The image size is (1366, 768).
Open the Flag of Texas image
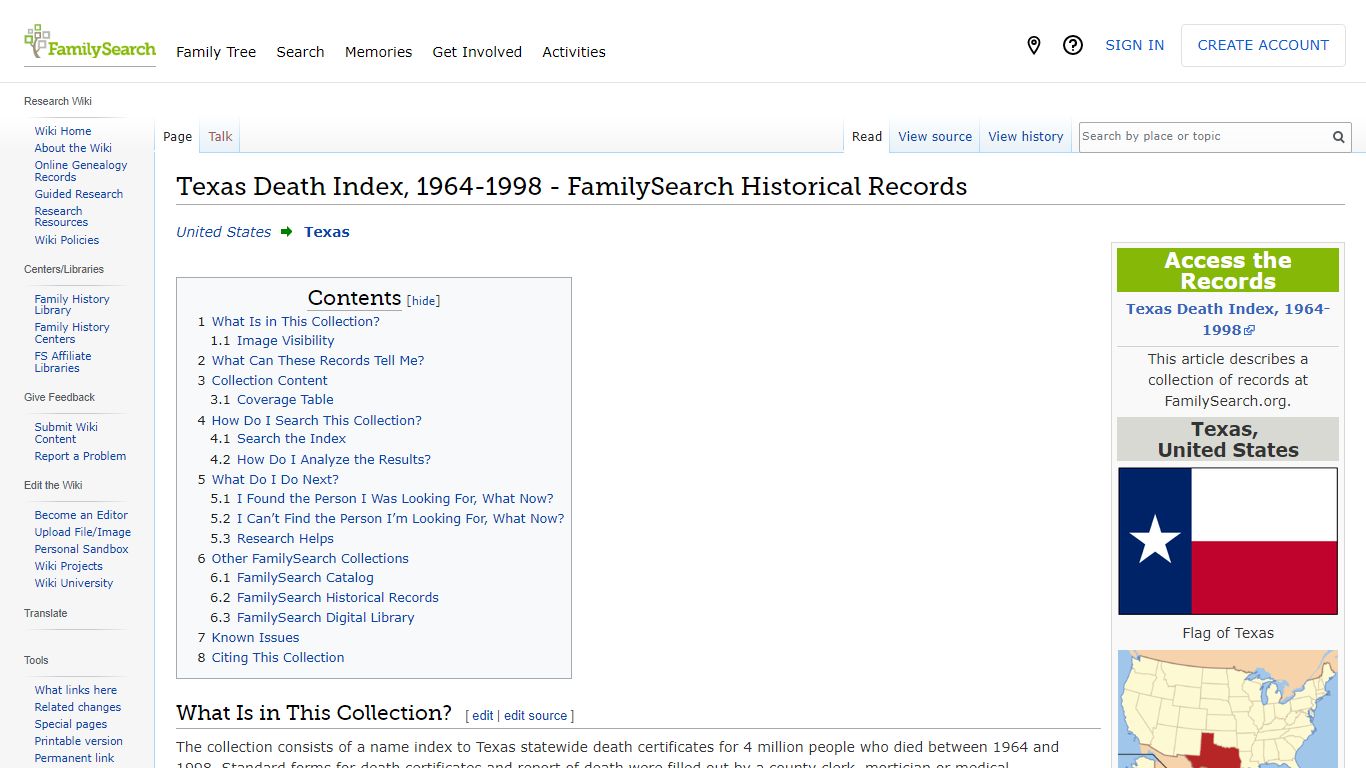pyautogui.click(x=1228, y=541)
